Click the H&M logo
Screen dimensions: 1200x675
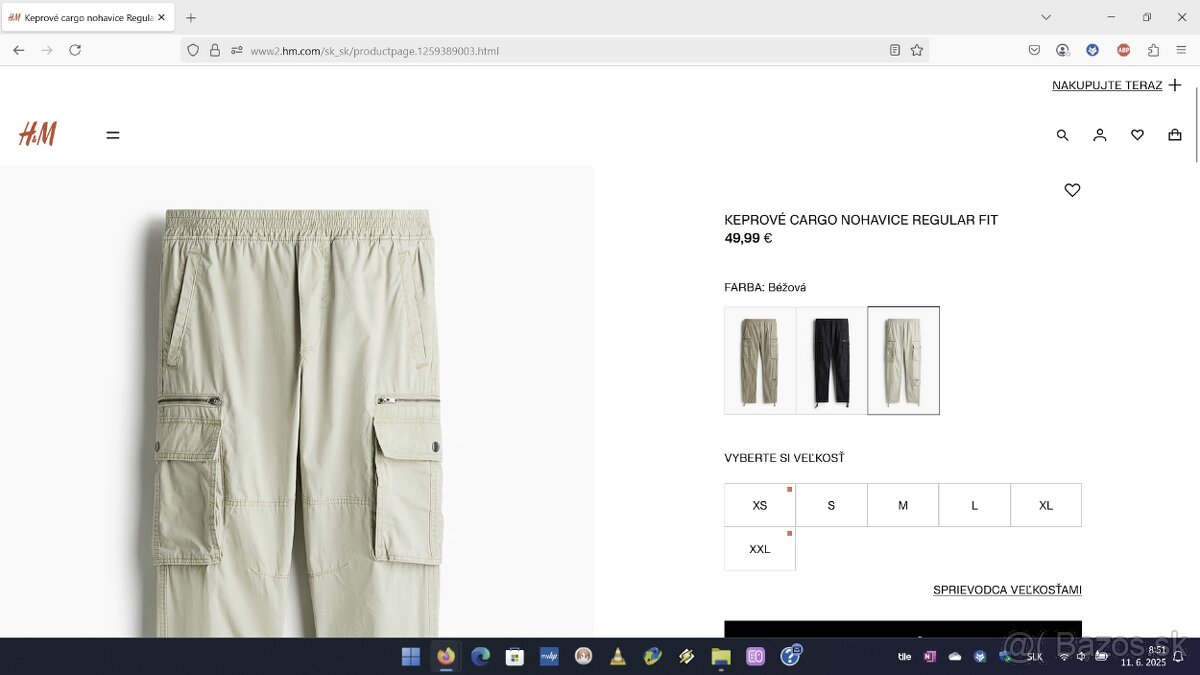tap(38, 134)
